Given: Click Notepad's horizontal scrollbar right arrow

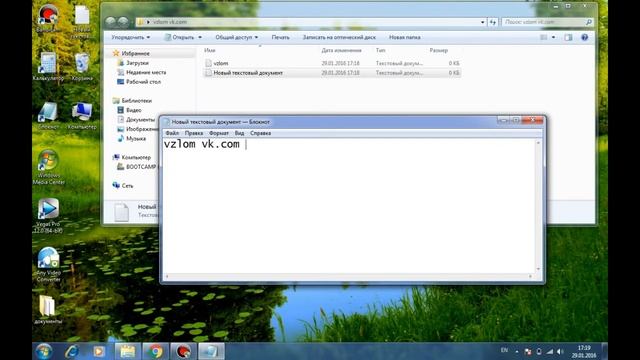Looking at the screenshot, I should [x=530, y=277].
